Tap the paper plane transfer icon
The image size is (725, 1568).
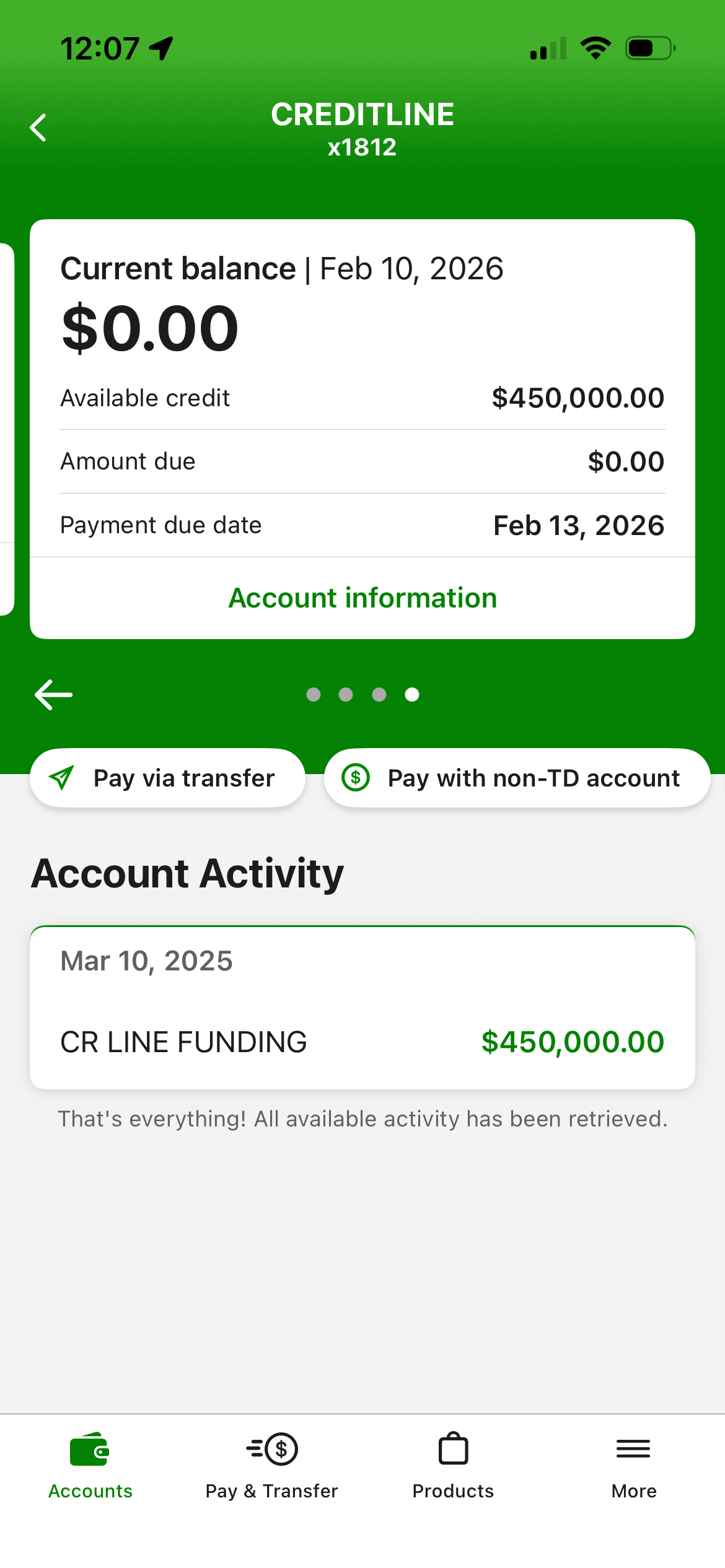point(62,778)
